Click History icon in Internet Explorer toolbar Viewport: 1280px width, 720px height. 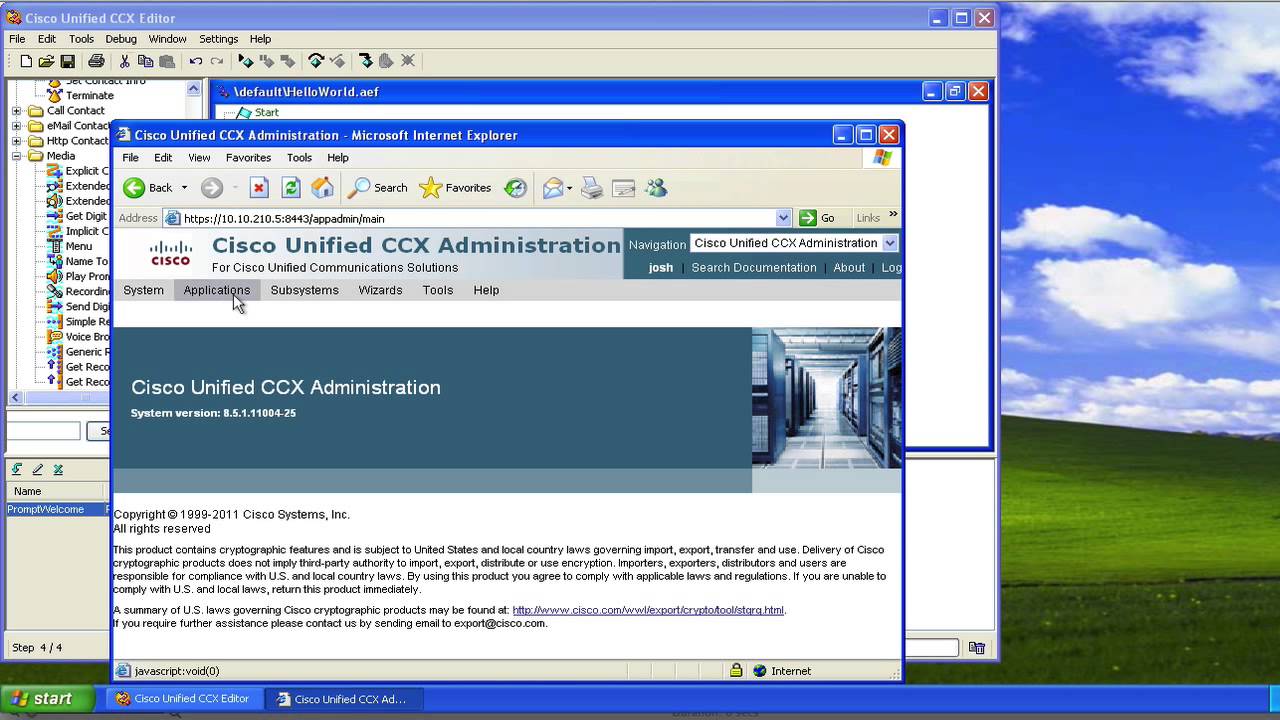(x=515, y=188)
